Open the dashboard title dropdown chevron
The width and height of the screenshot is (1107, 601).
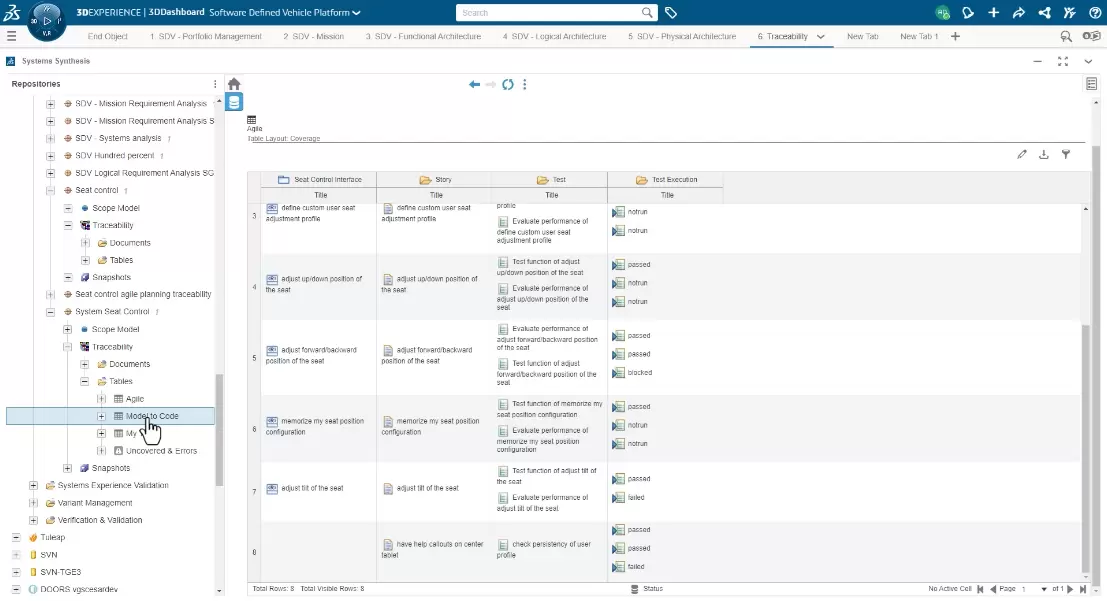click(357, 13)
